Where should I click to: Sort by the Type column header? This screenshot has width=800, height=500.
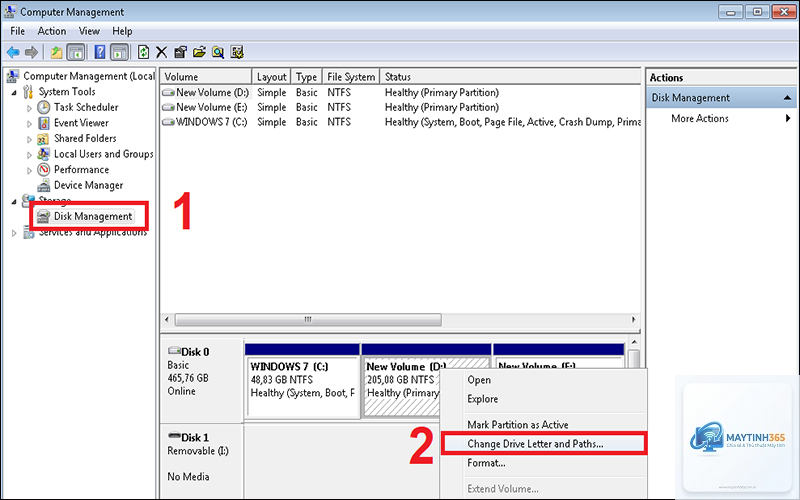[306, 77]
